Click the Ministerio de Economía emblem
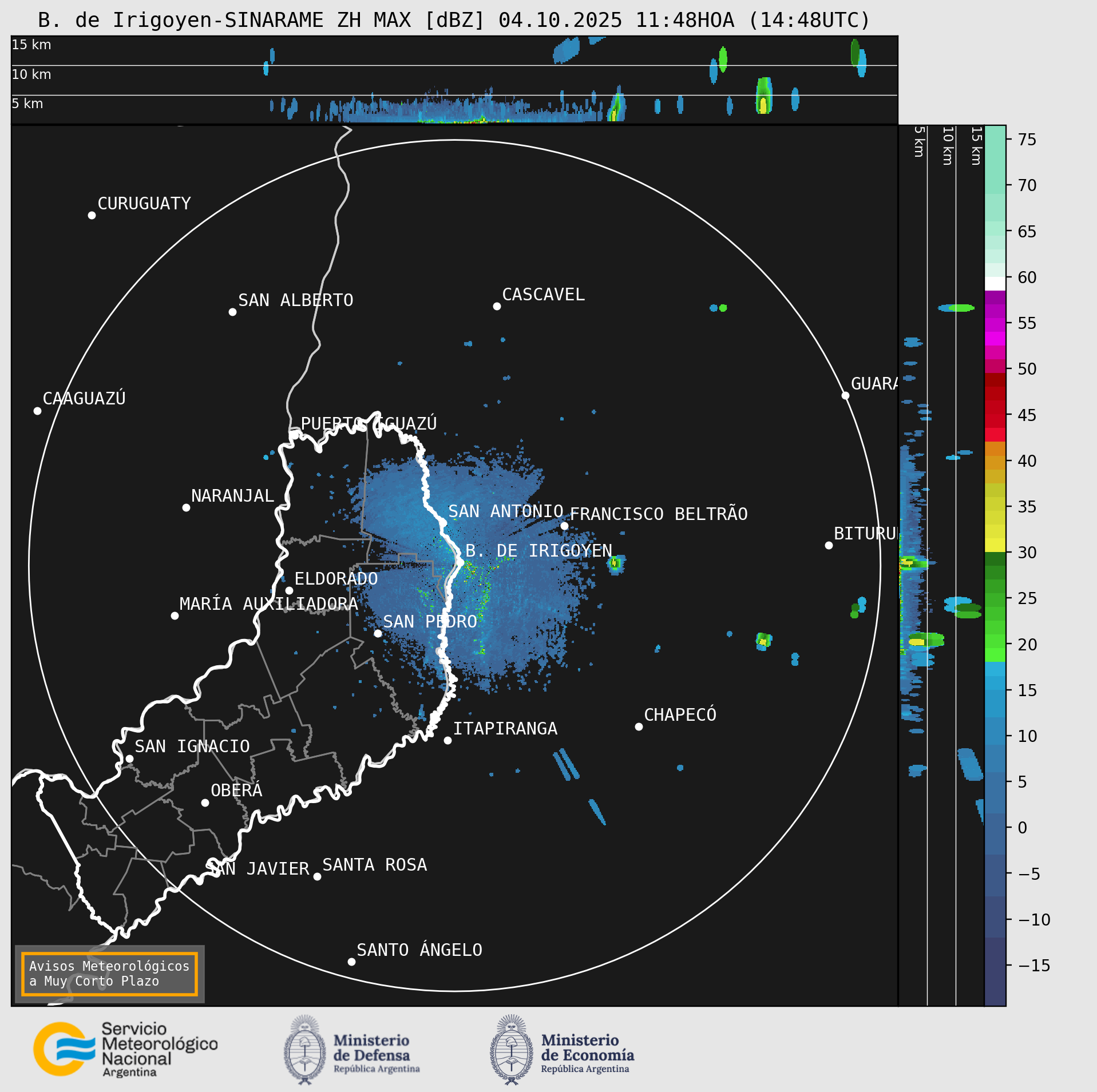1097x1092 pixels. click(512, 1050)
